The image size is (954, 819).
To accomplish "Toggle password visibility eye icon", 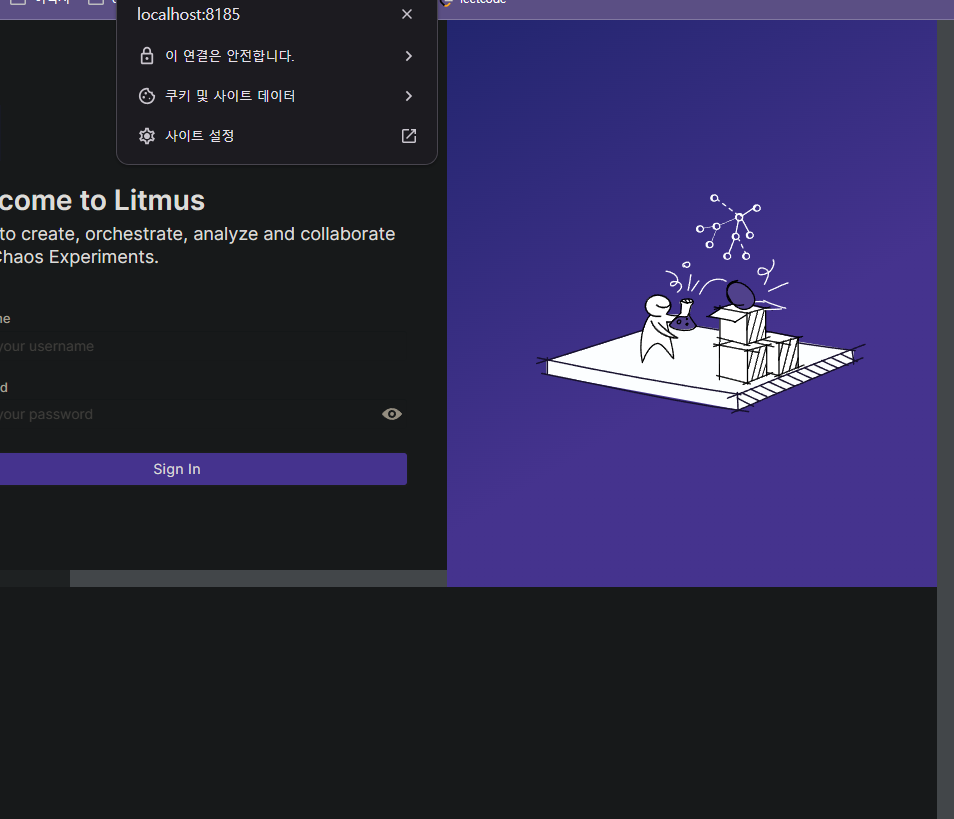I will coord(392,414).
